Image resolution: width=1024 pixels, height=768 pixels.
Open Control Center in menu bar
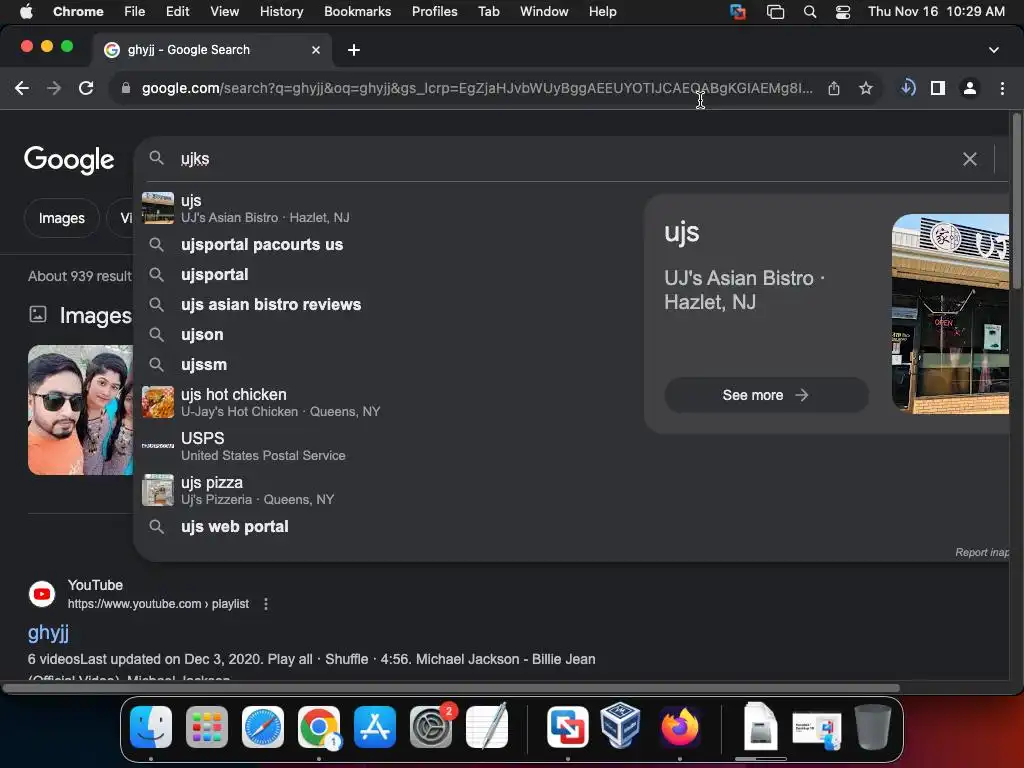coord(842,11)
